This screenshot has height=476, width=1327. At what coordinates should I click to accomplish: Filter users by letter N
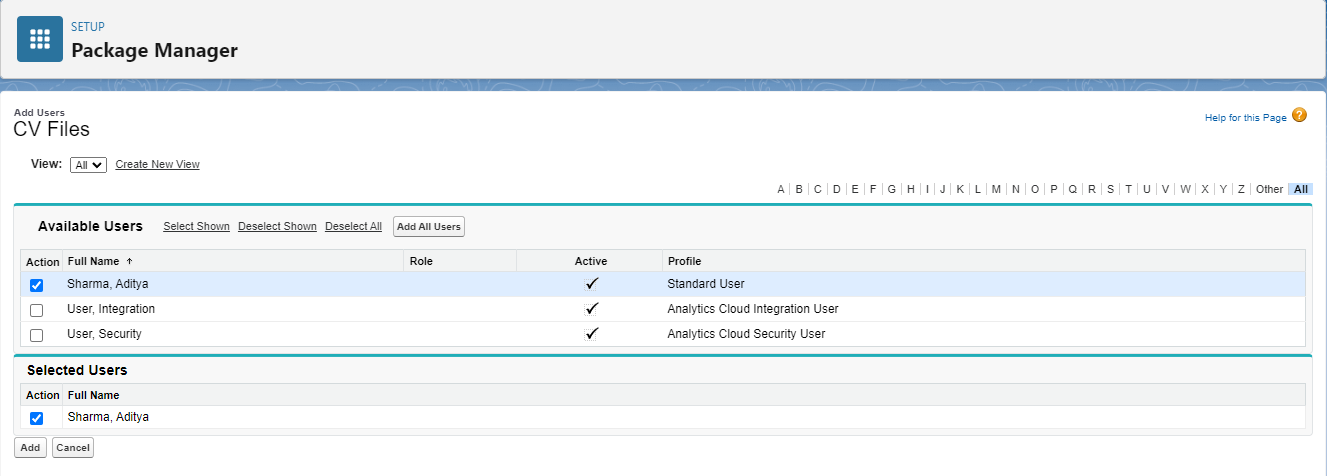[x=1016, y=189]
